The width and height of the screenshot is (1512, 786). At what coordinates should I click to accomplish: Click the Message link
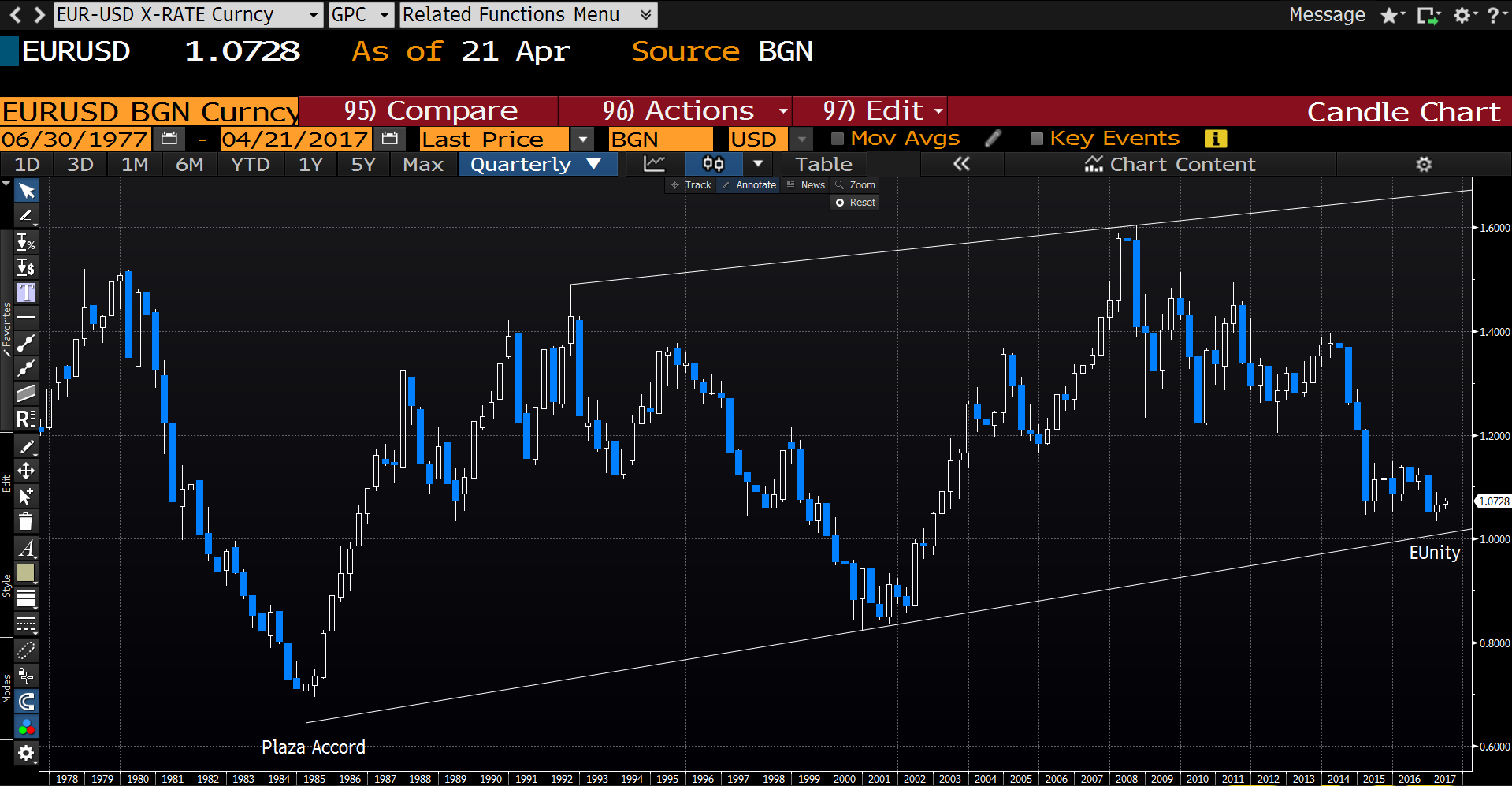1327,15
